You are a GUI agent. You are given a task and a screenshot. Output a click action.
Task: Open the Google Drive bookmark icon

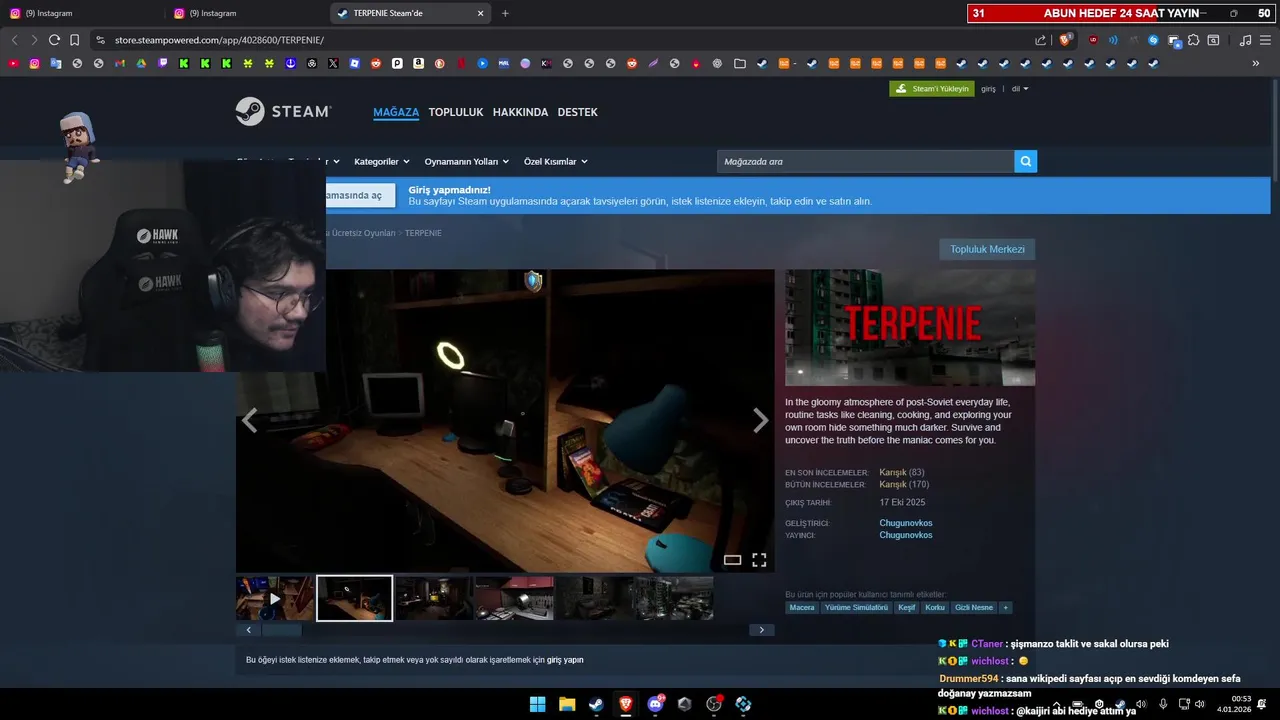pos(141,63)
